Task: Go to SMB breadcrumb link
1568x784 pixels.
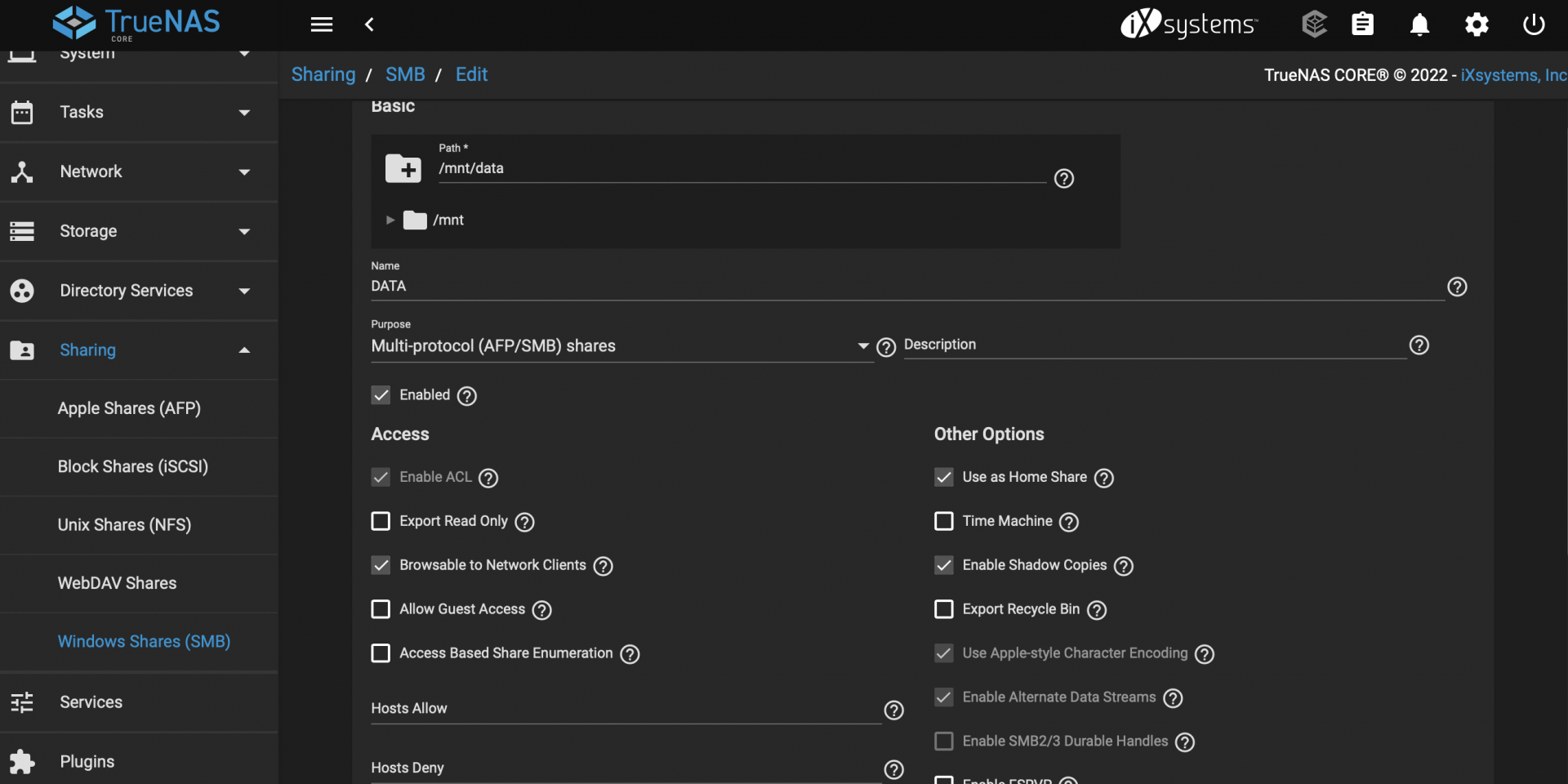Action: (405, 74)
